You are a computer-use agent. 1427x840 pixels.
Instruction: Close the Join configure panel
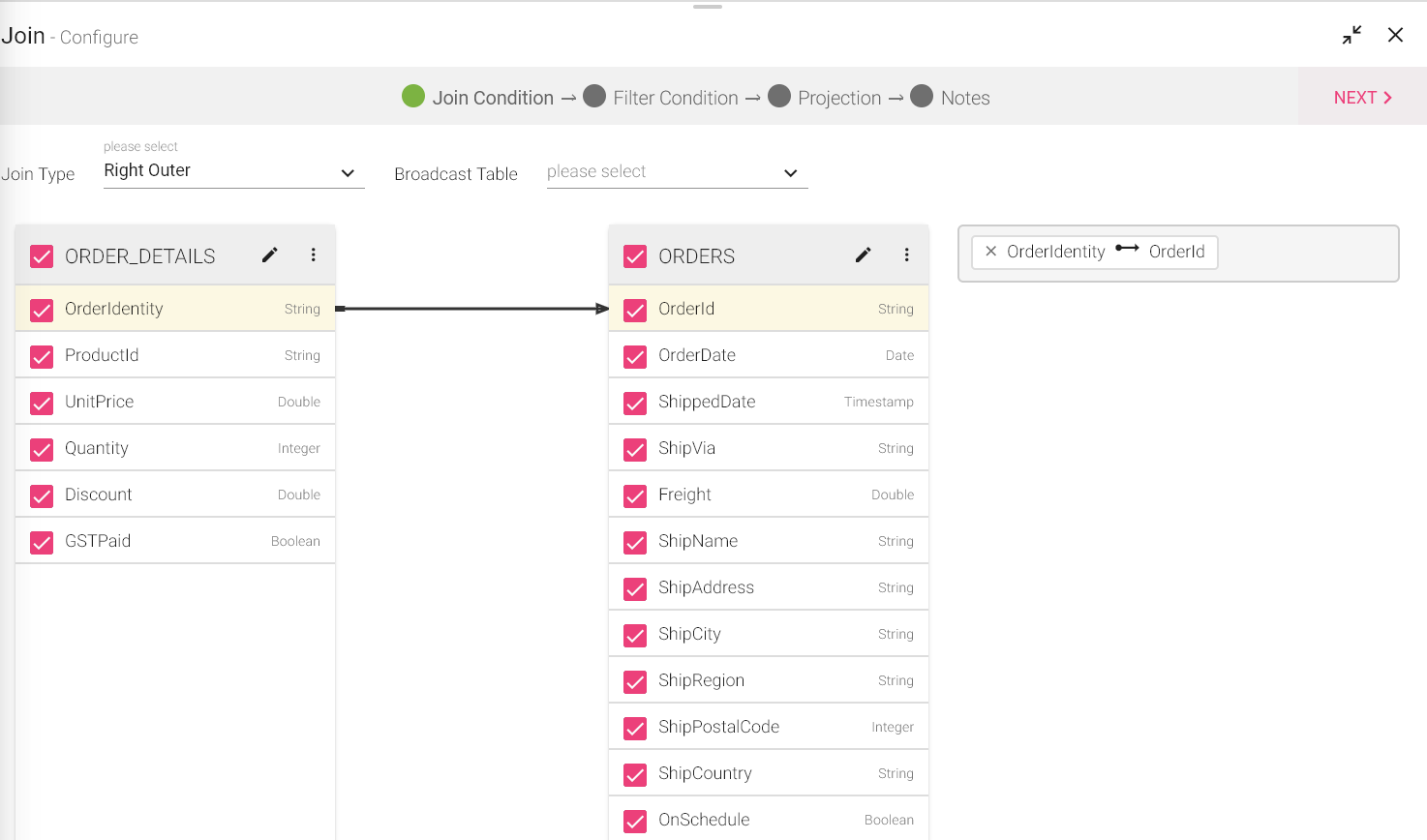[x=1395, y=36]
